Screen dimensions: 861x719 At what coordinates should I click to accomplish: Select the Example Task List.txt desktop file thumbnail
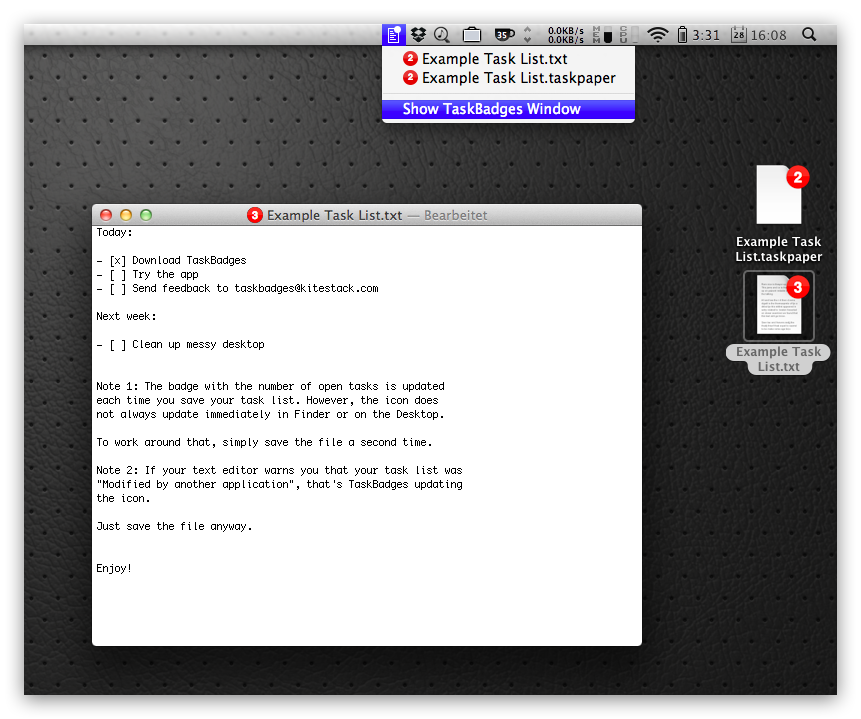click(x=779, y=305)
